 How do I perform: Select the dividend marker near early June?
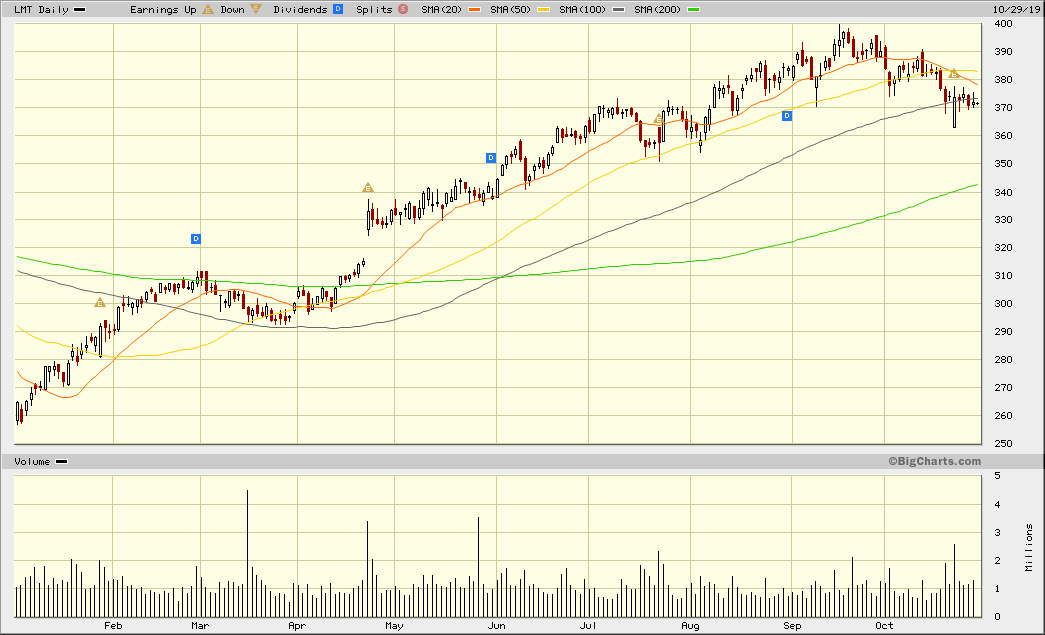pos(491,158)
